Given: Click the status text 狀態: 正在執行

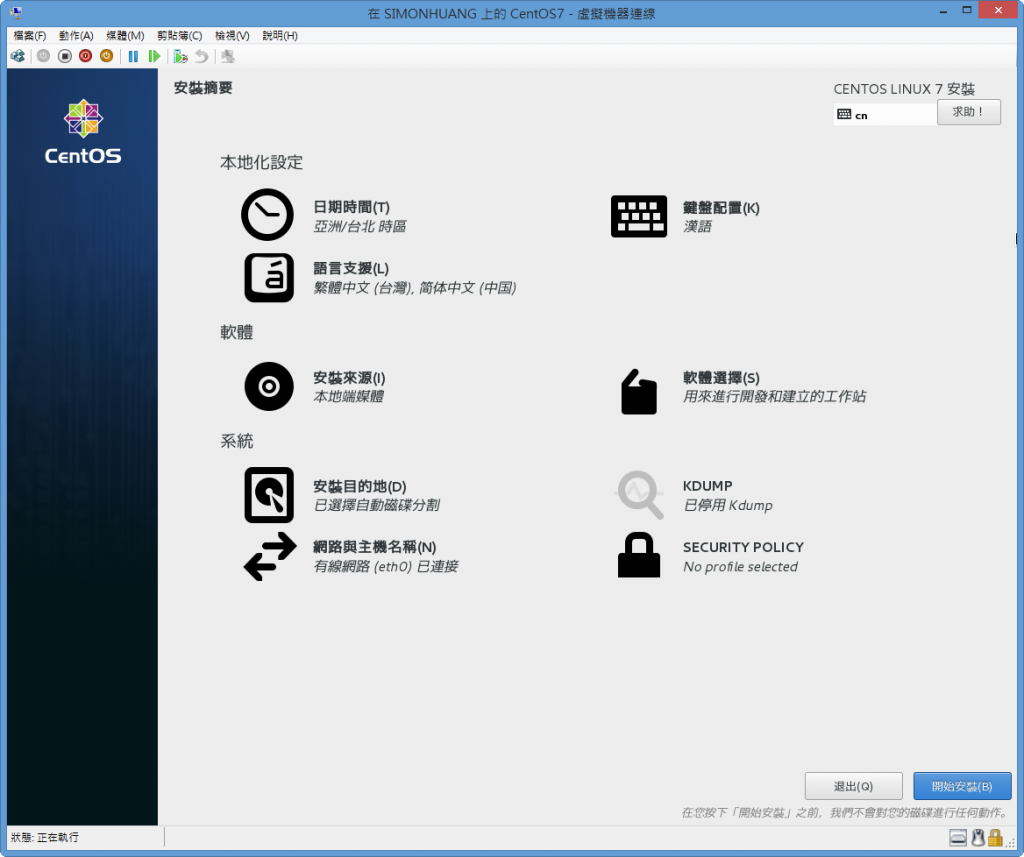Looking at the screenshot, I should 44,837.
